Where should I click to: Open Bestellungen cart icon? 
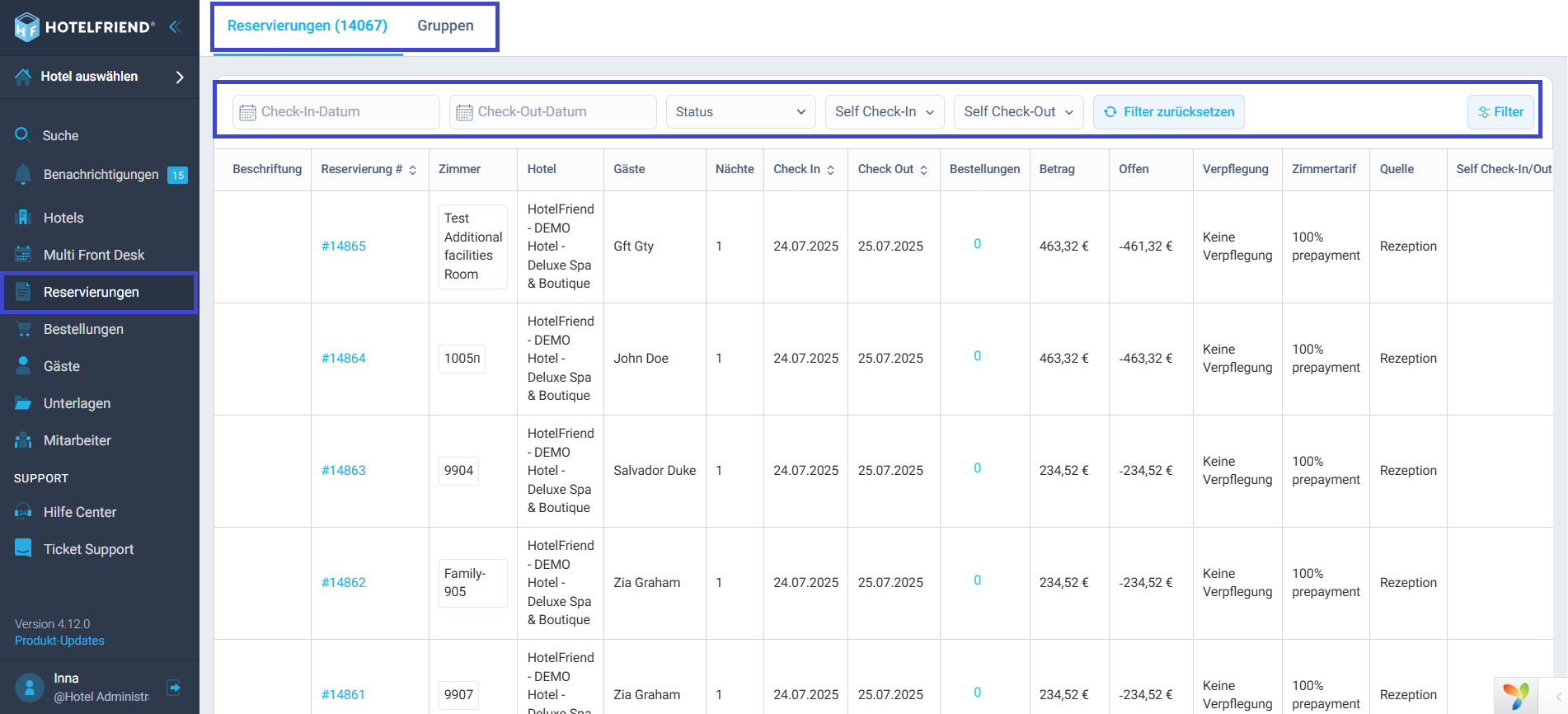[23, 329]
